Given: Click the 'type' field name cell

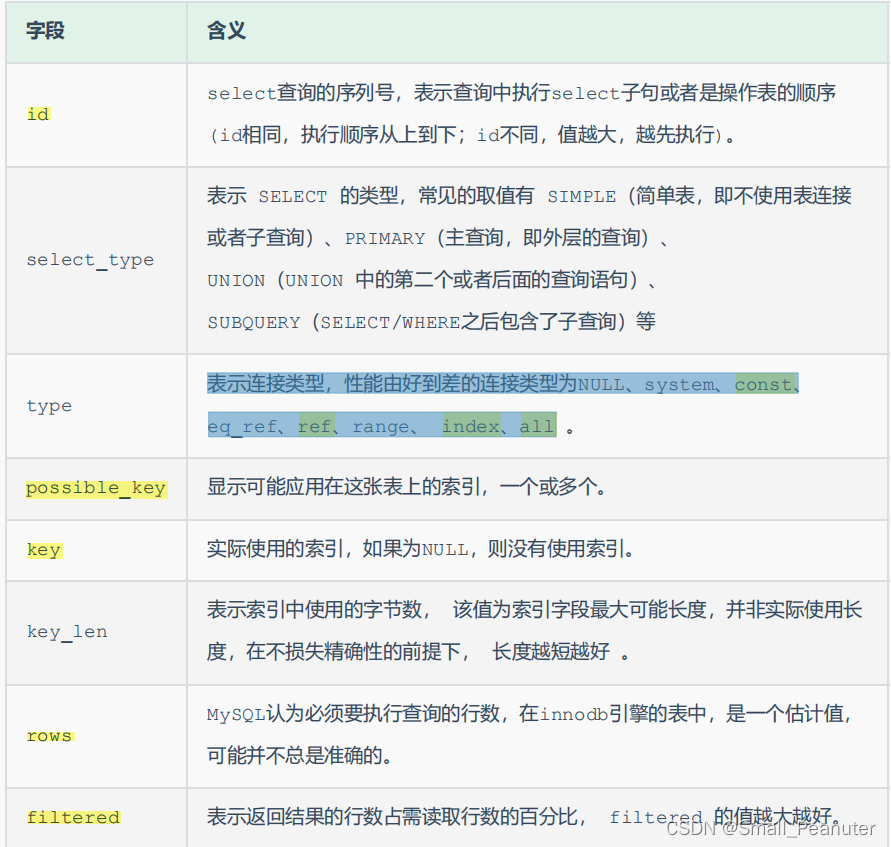Looking at the screenshot, I should [49, 406].
